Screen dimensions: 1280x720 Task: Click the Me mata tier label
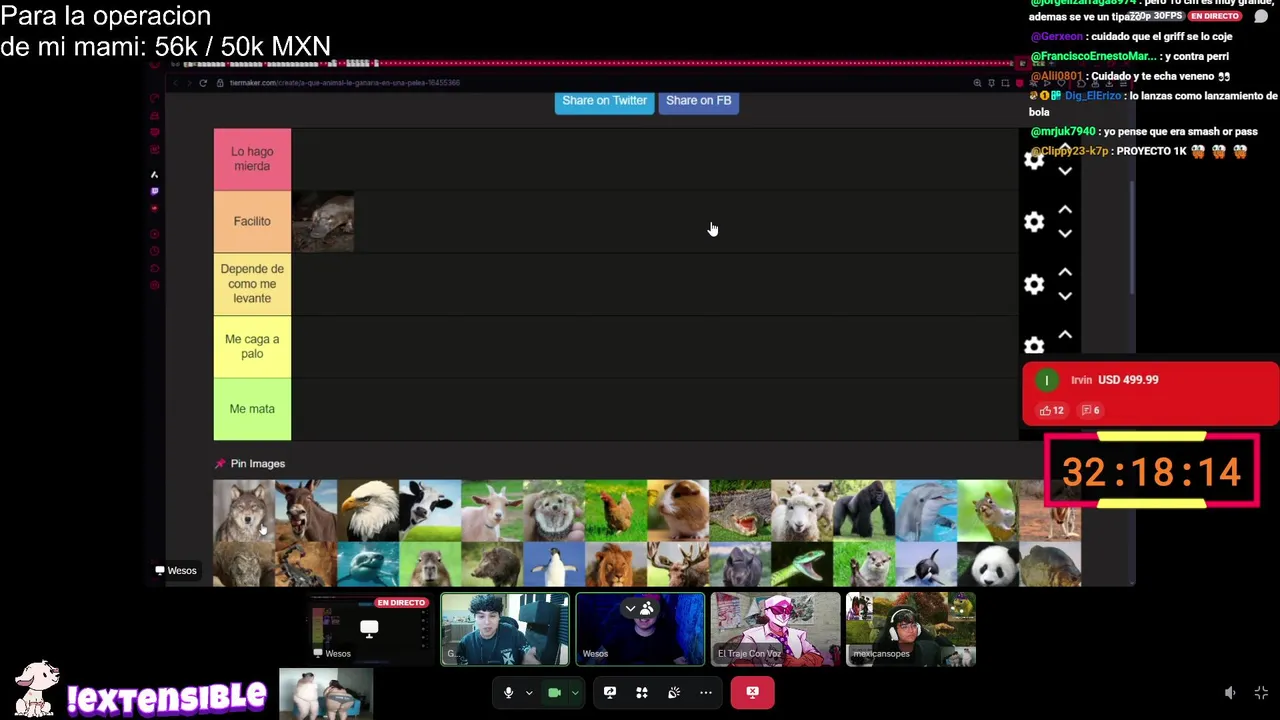tap(252, 409)
